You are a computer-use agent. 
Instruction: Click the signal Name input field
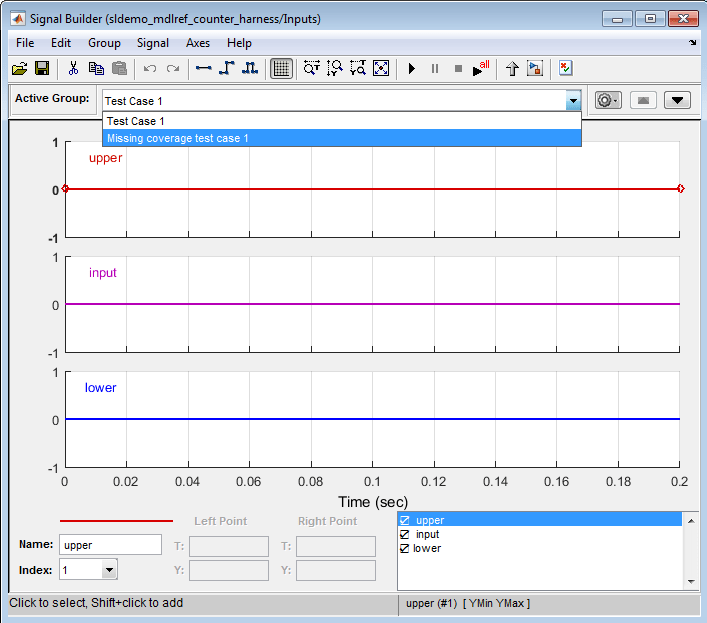point(110,545)
